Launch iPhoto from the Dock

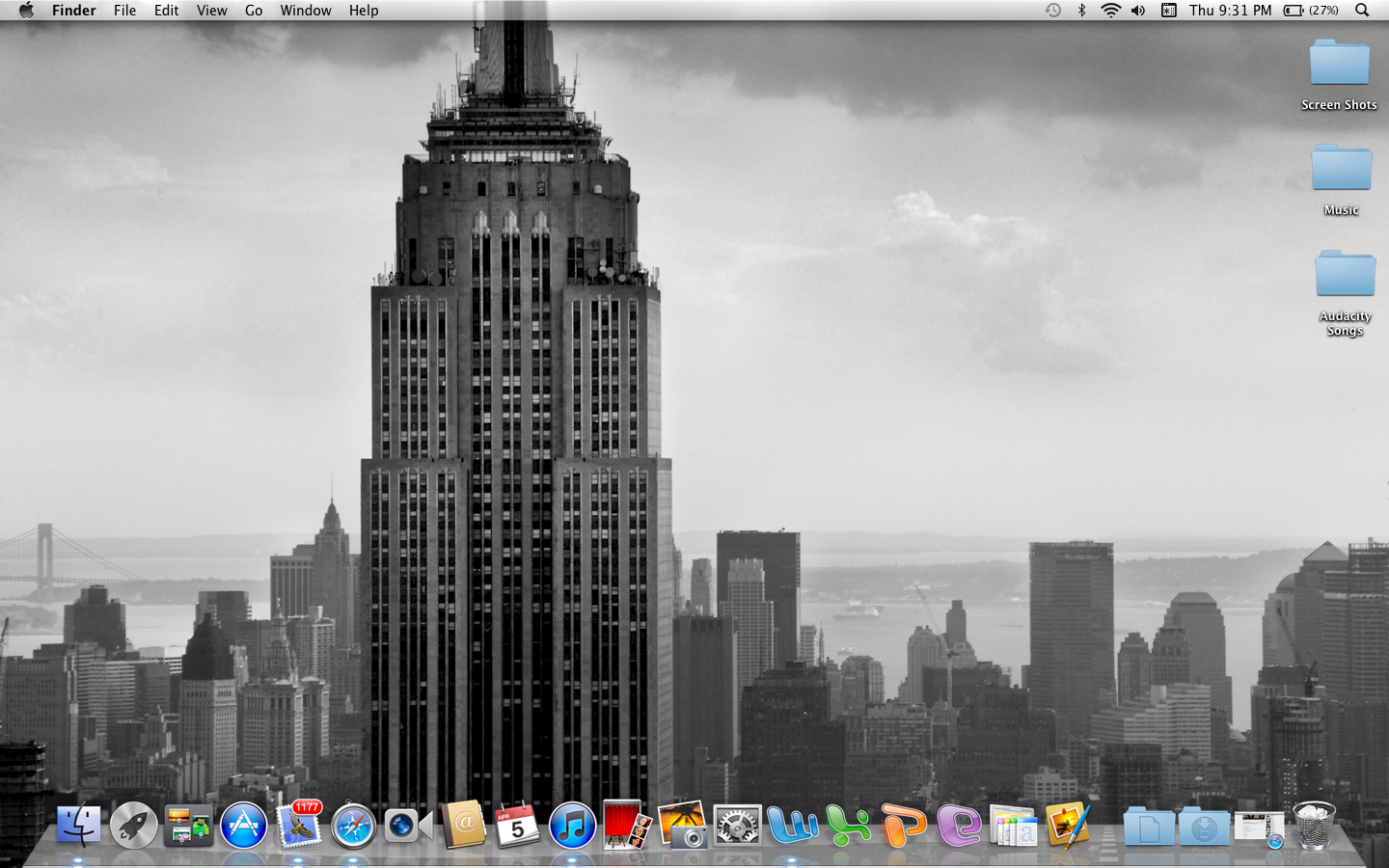[x=683, y=826]
